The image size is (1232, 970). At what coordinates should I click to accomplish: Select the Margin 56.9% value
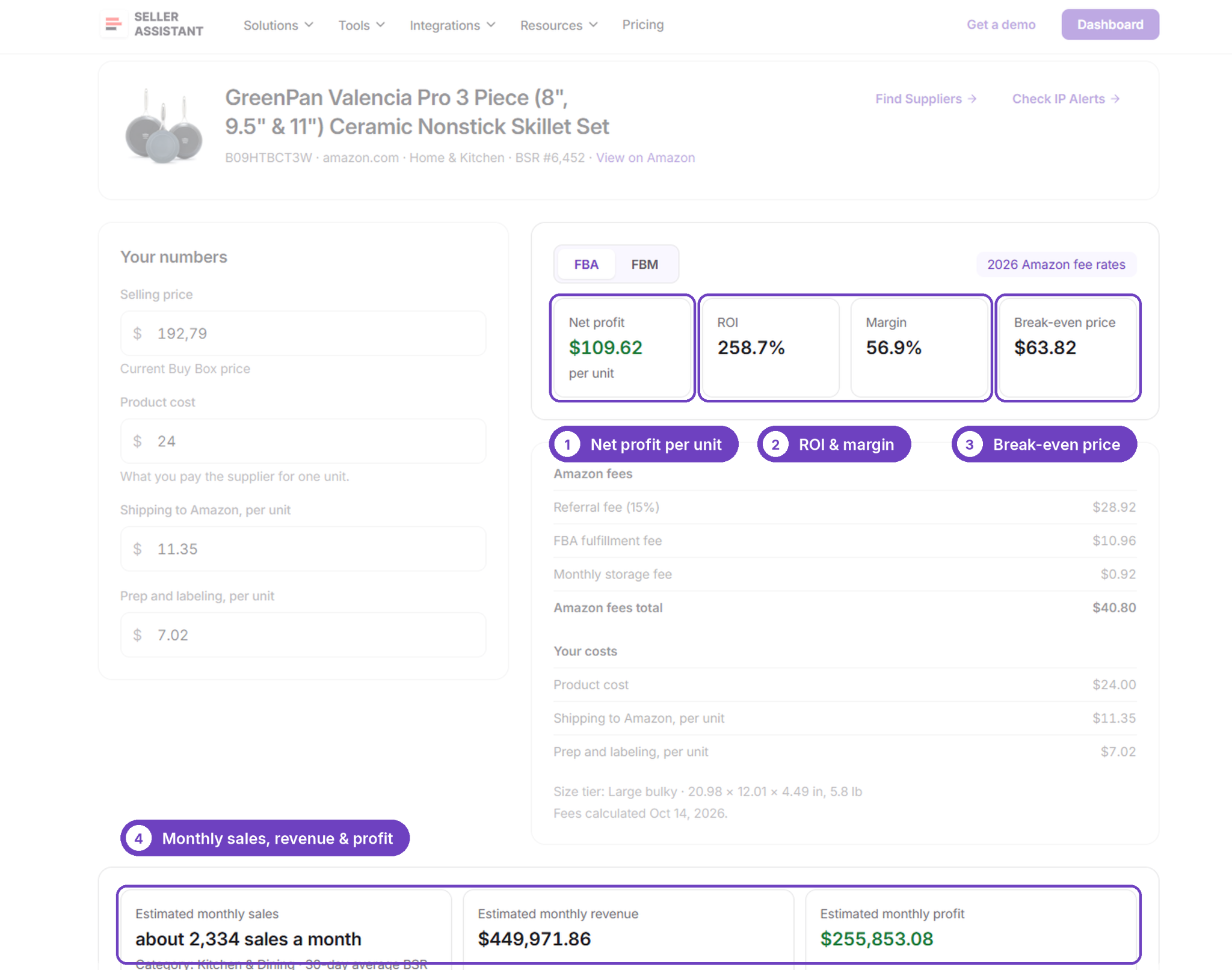(x=893, y=347)
